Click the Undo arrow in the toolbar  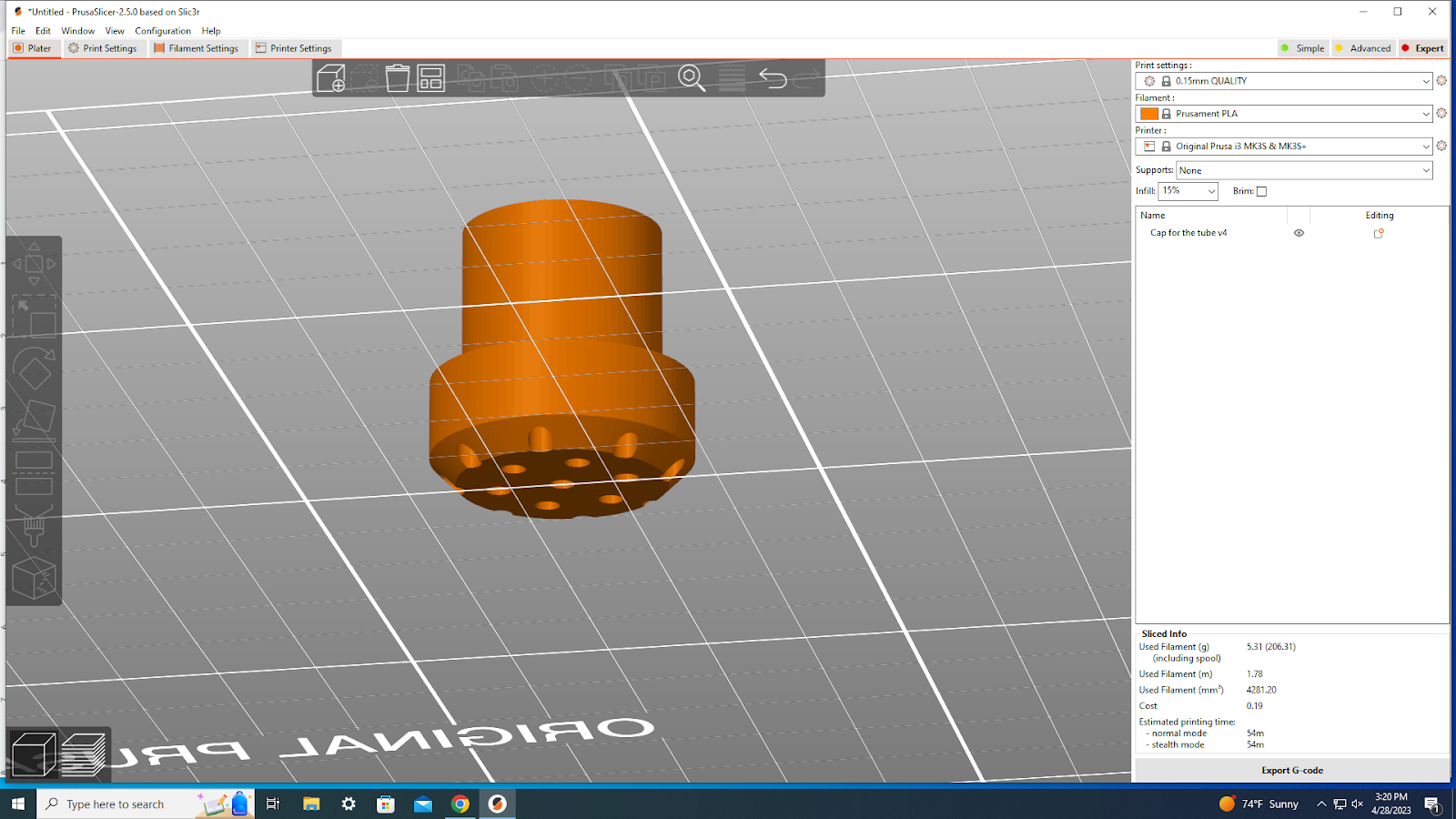coord(773,78)
